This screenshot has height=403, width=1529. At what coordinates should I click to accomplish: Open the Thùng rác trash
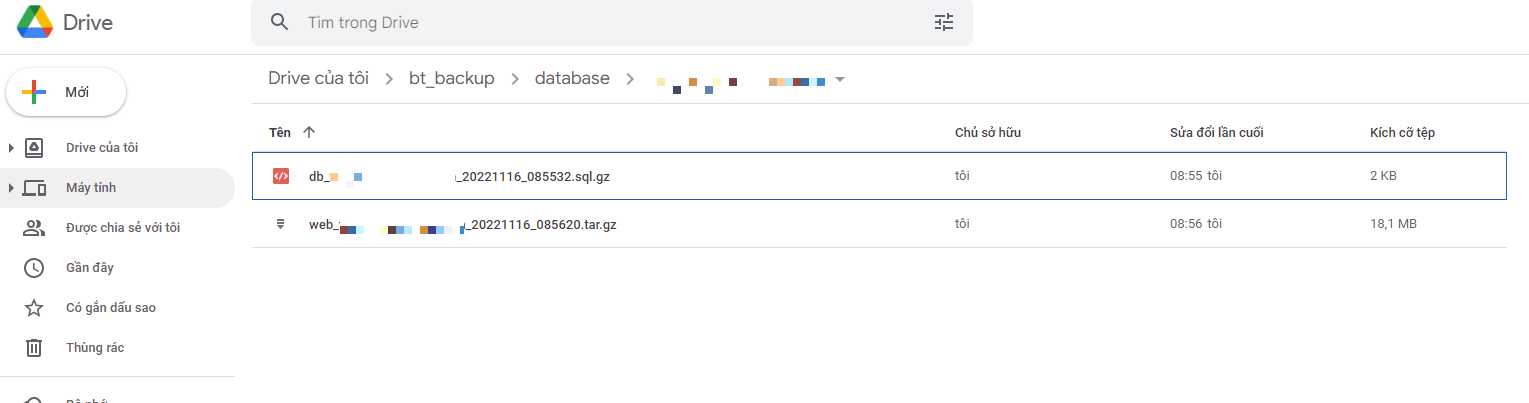(x=94, y=348)
